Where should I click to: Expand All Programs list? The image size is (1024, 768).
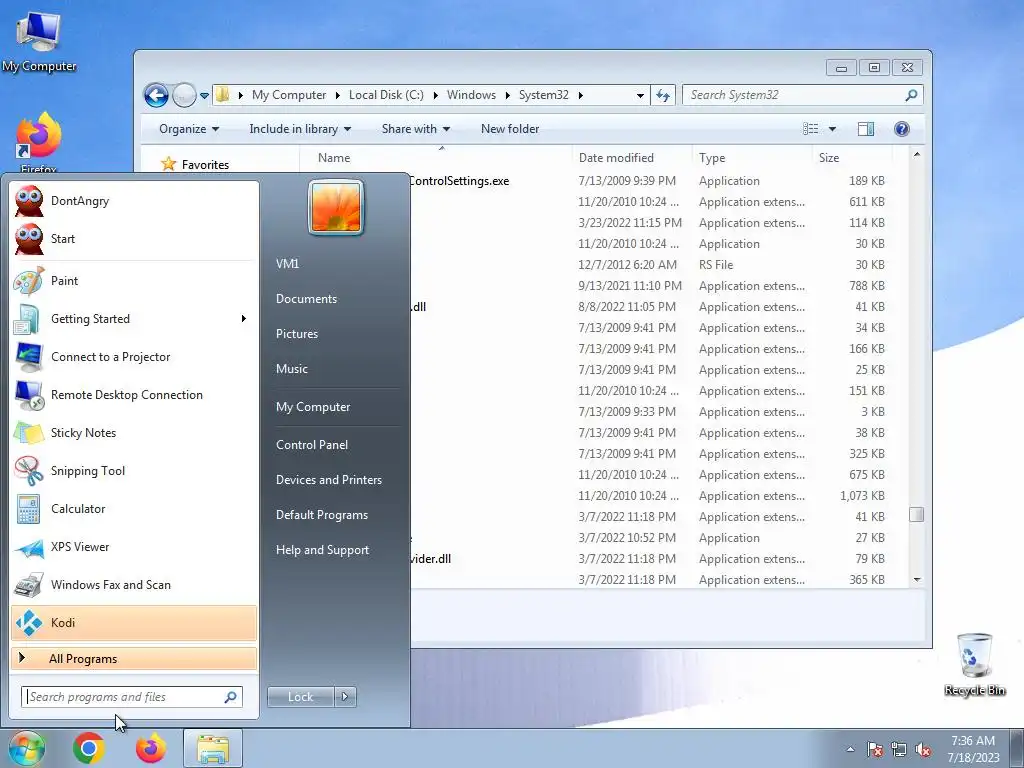click(x=133, y=659)
